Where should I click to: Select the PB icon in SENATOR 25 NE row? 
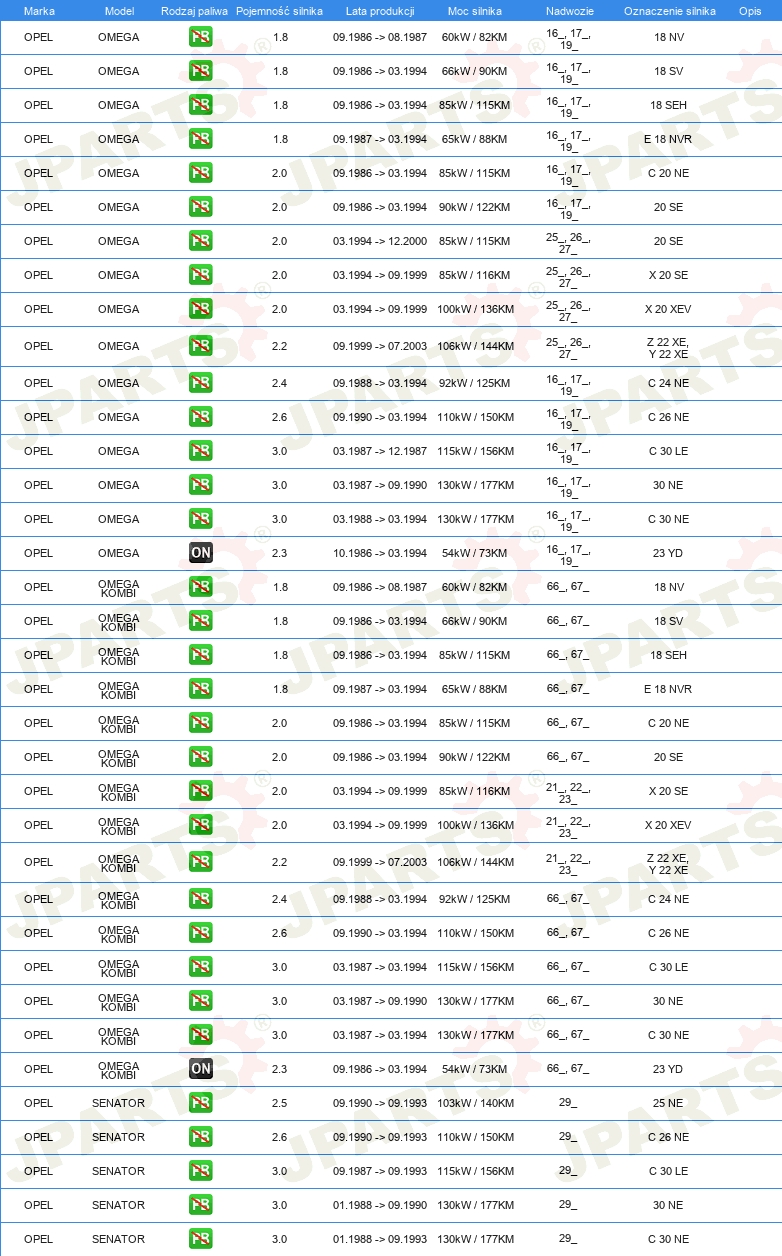pyautogui.click(x=201, y=1103)
